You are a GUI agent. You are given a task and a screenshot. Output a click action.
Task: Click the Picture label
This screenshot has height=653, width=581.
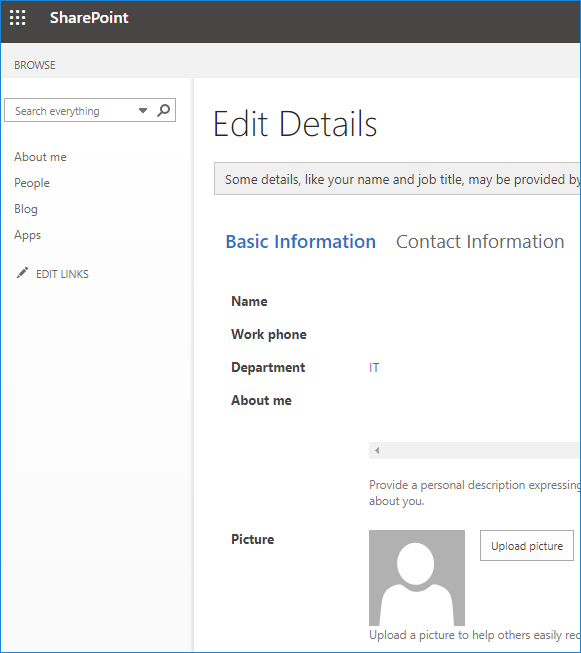253,539
